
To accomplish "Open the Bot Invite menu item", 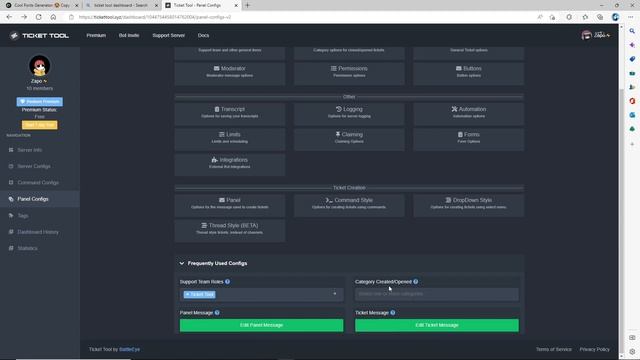I will coord(129,36).
